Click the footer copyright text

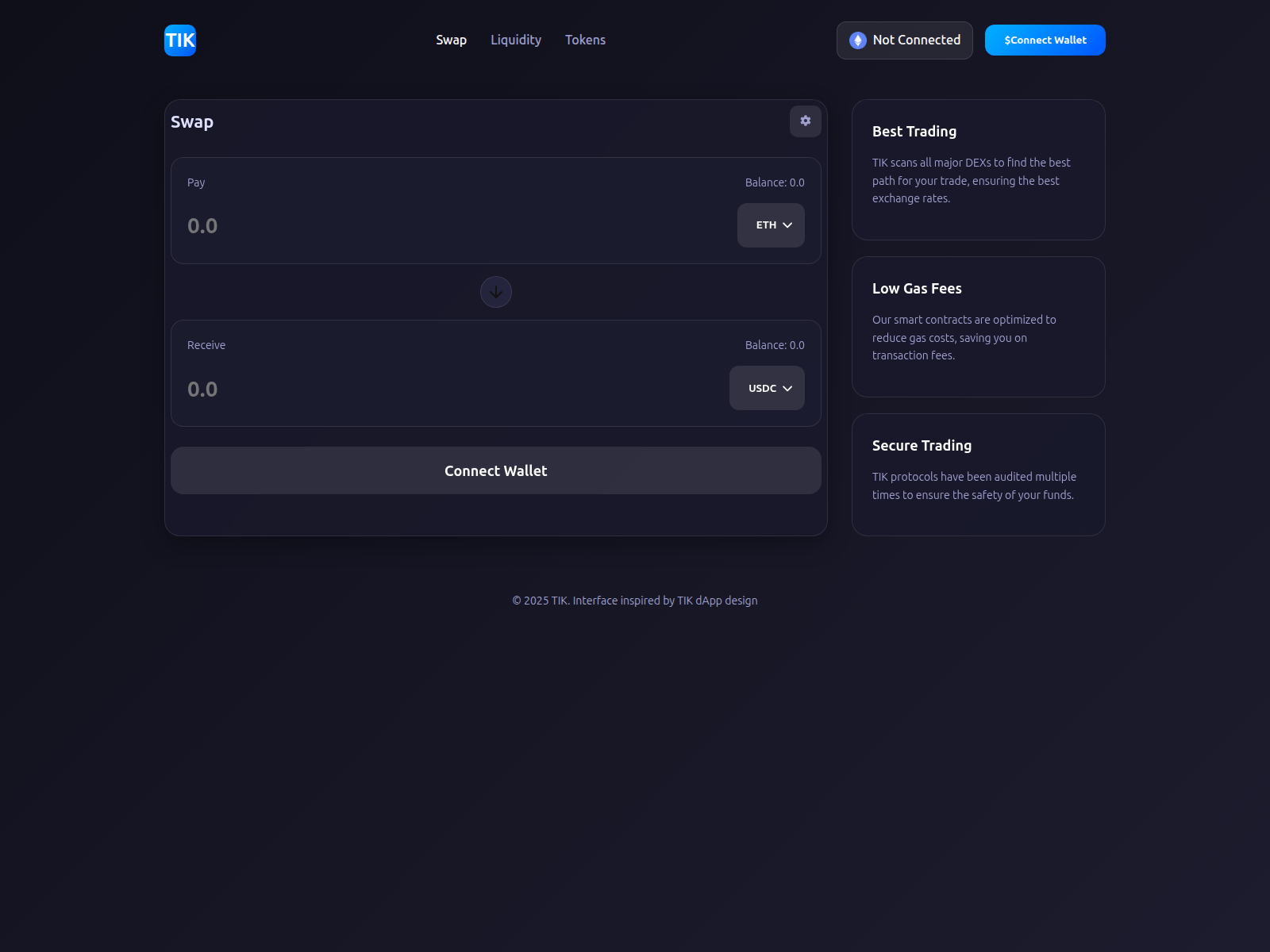click(634, 601)
